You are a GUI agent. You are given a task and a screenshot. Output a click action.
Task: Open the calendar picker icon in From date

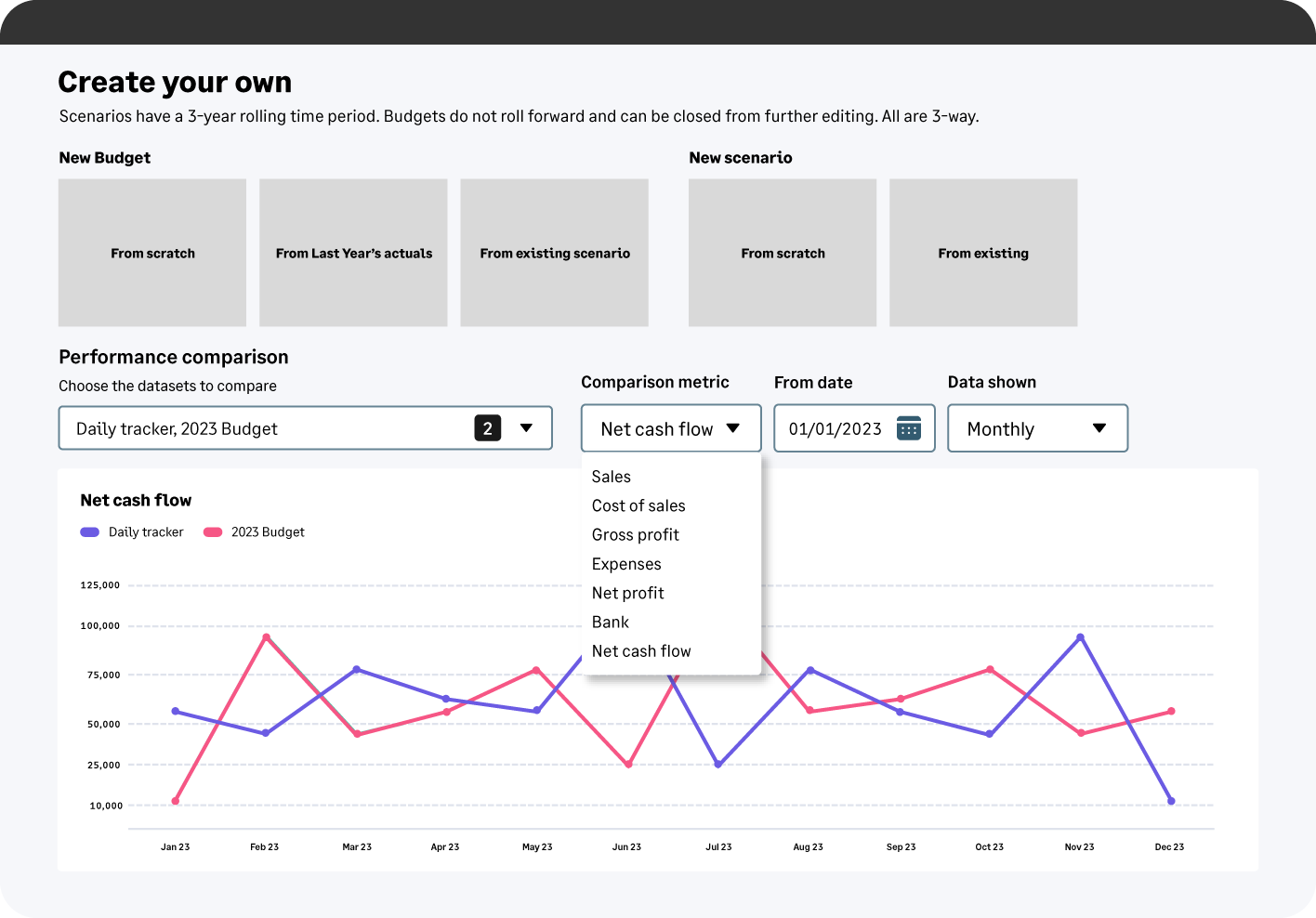pyautogui.click(x=909, y=428)
